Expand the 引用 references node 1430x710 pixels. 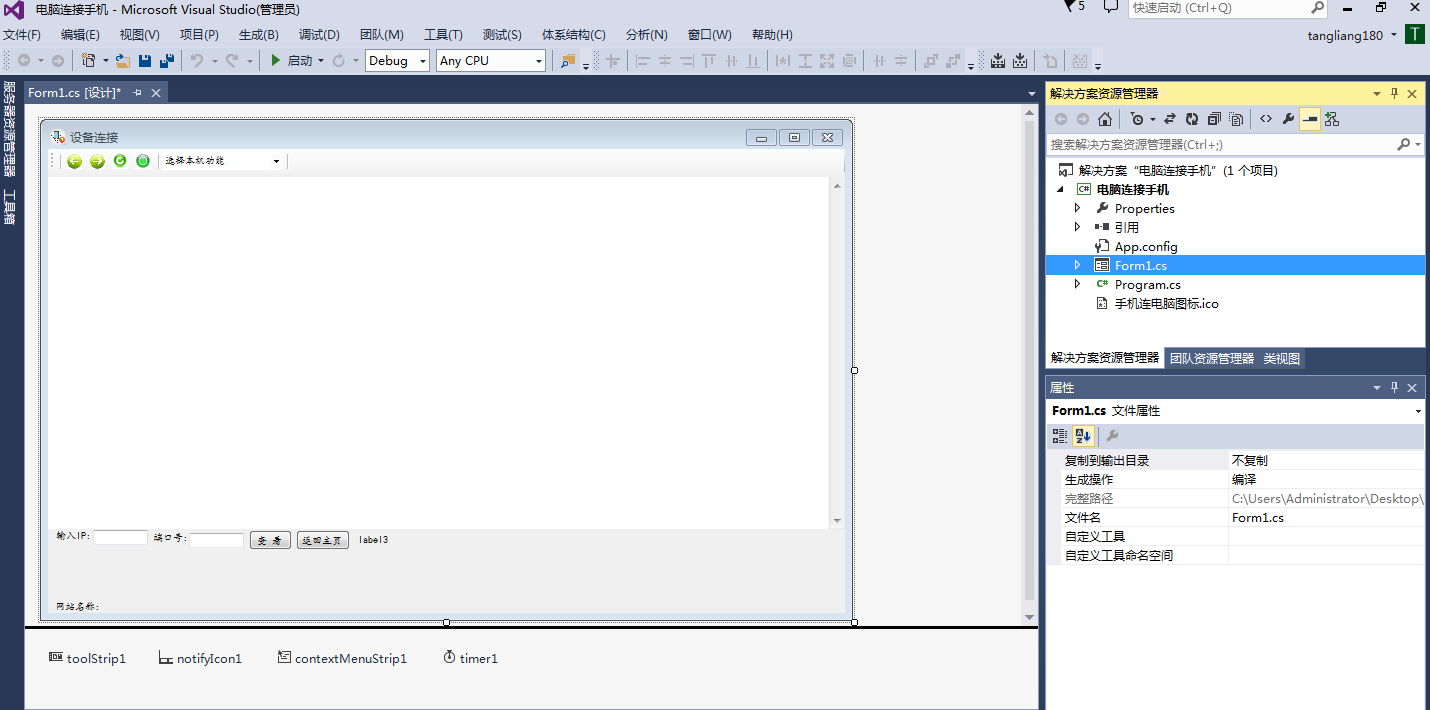(1077, 227)
